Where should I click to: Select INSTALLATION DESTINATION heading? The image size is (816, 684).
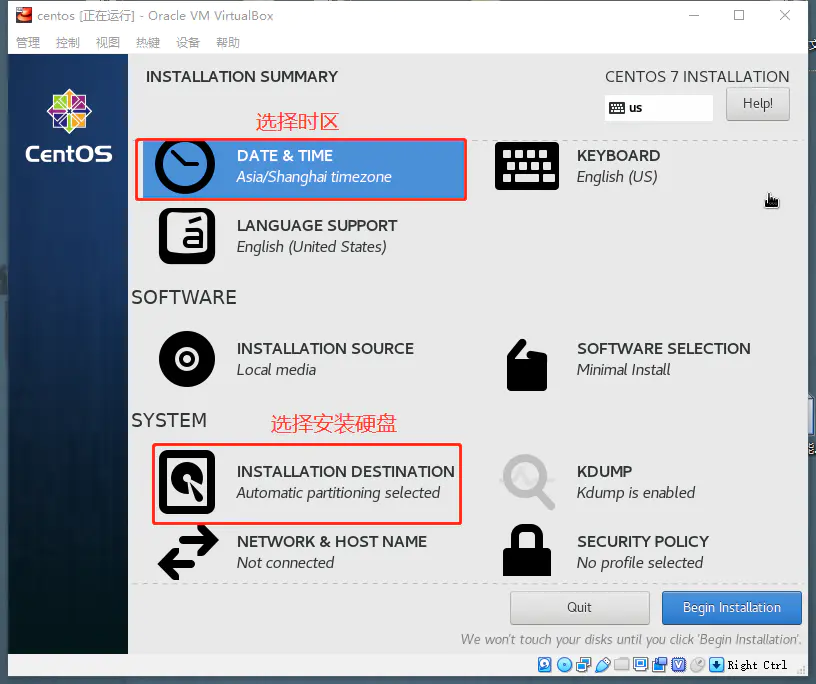tap(346, 471)
